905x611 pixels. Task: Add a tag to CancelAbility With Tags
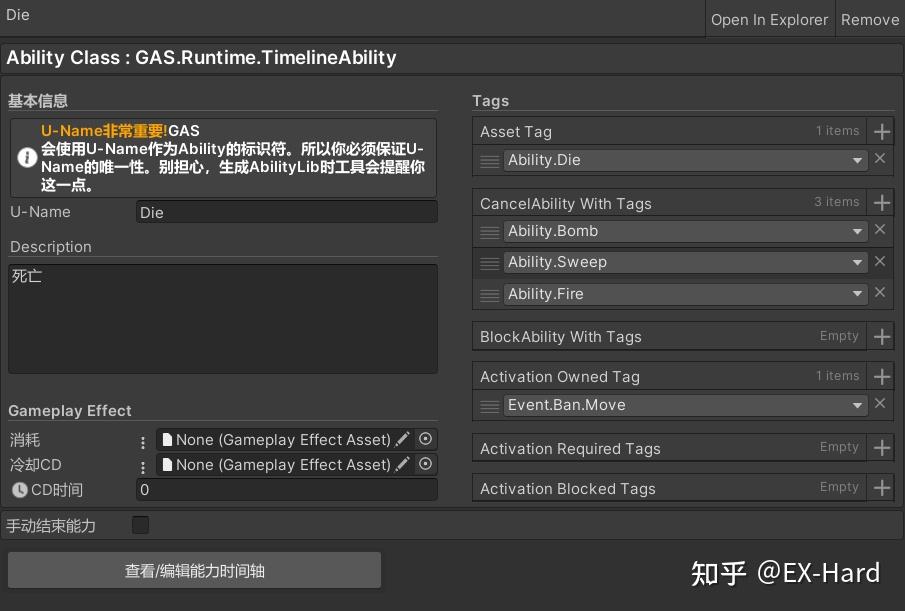coord(880,202)
